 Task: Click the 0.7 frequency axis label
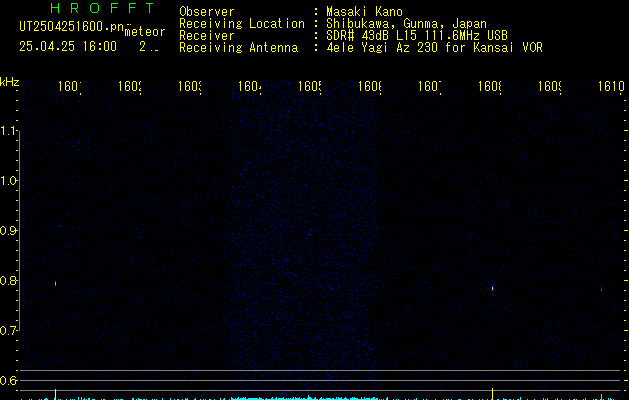9,331
